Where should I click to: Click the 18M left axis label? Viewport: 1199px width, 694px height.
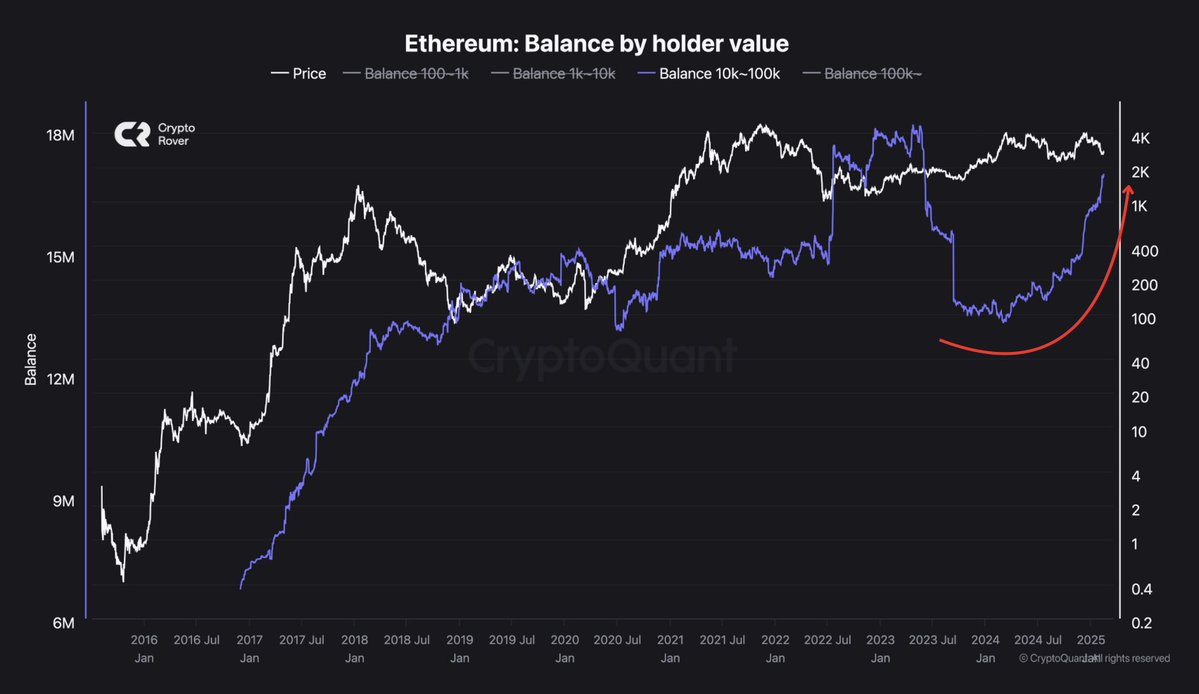tap(60, 135)
